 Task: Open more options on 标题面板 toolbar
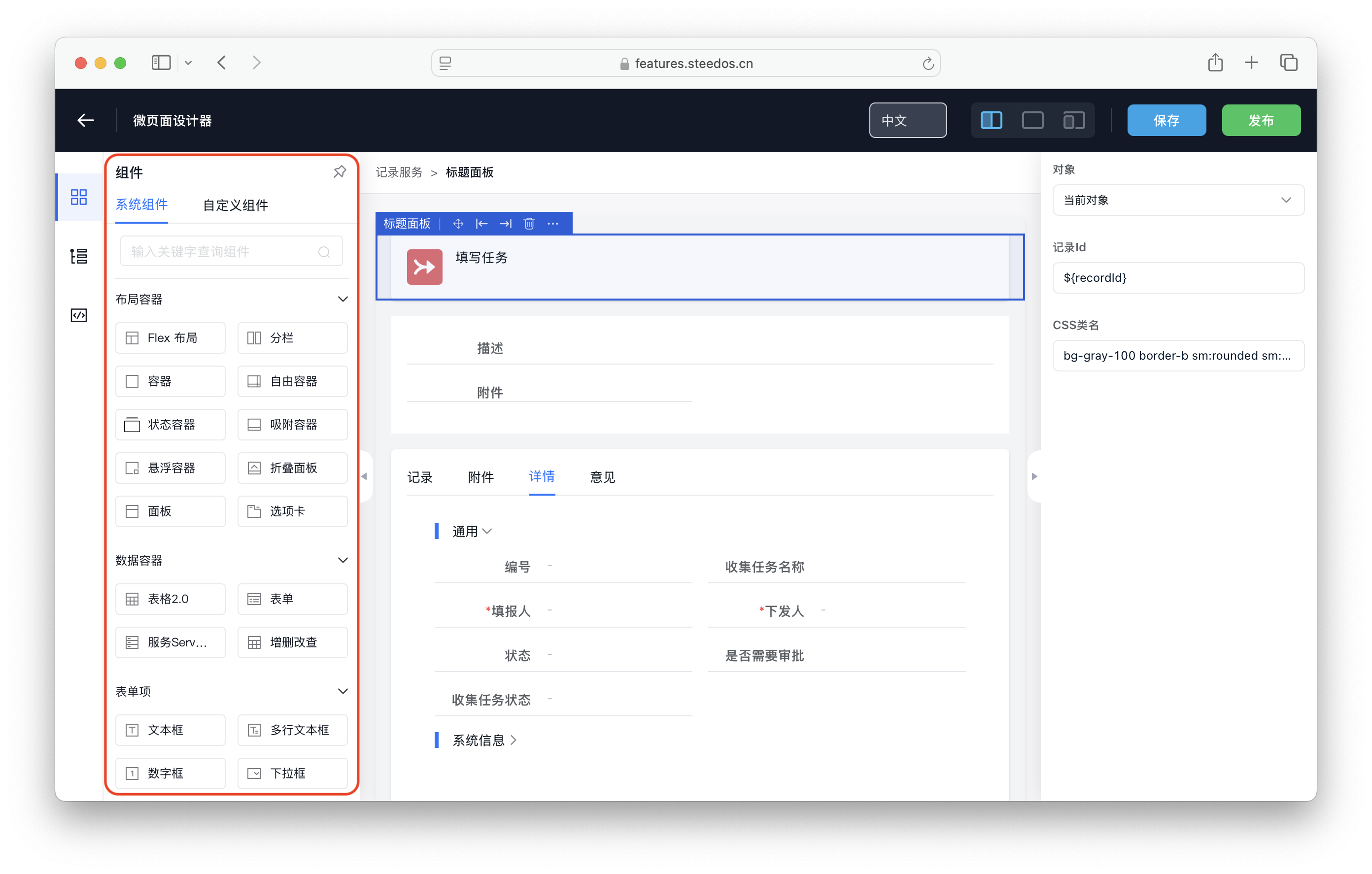click(552, 223)
